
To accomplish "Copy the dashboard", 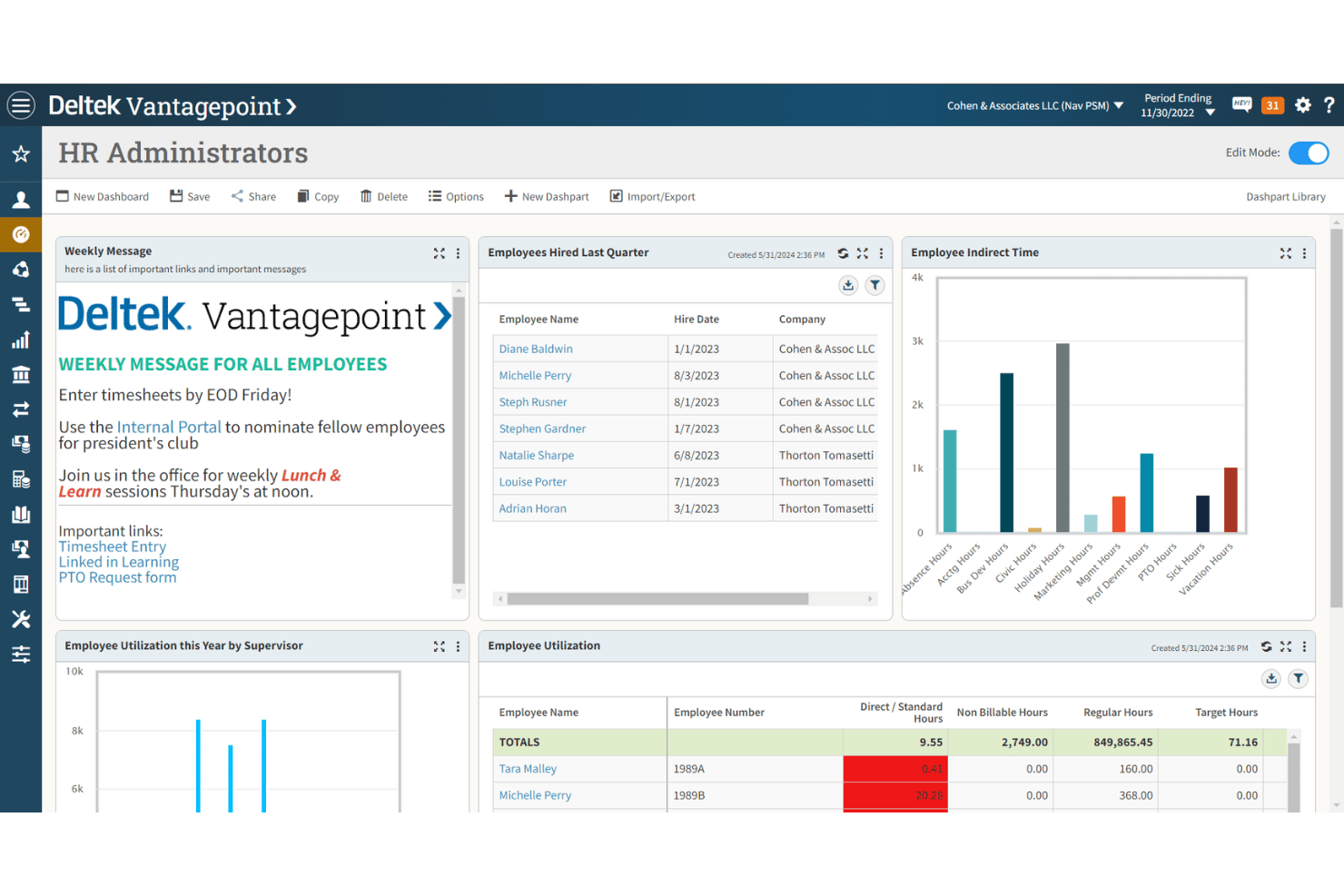I will point(318,196).
